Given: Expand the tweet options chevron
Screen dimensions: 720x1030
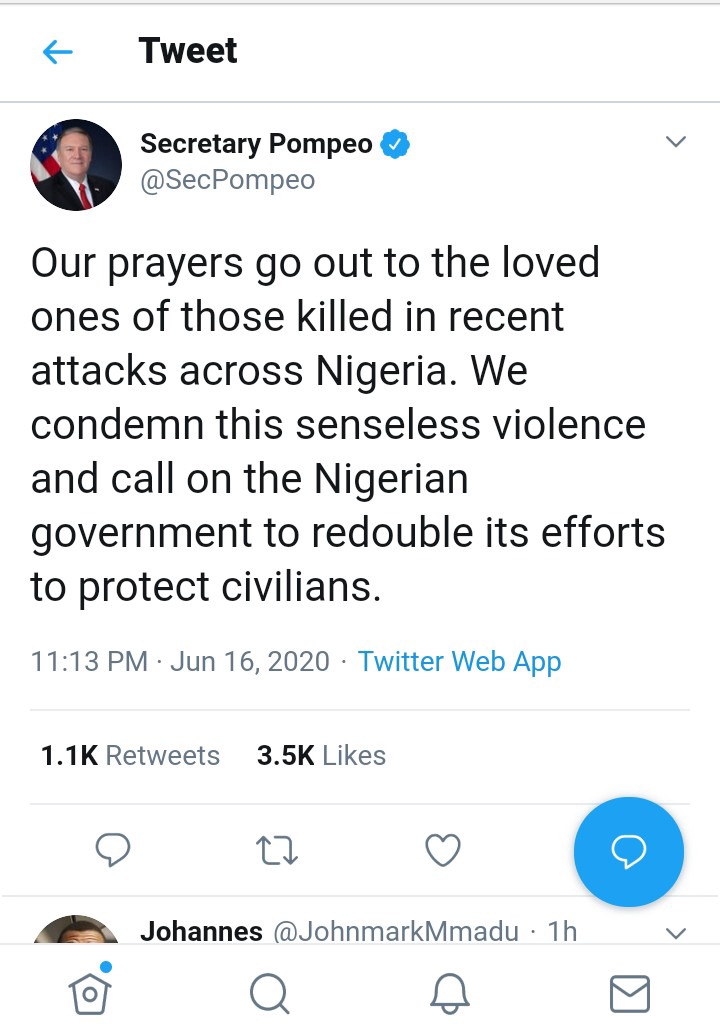Looking at the screenshot, I should (676, 142).
